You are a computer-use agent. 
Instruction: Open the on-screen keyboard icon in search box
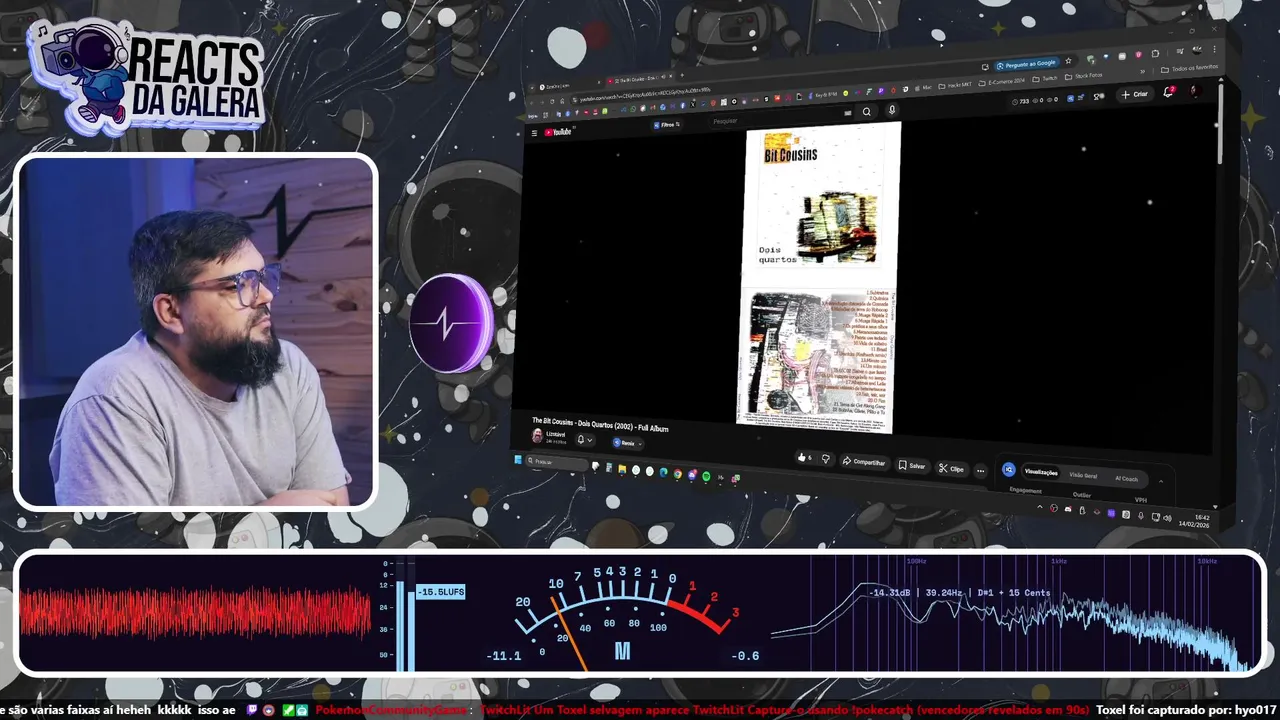point(847,113)
